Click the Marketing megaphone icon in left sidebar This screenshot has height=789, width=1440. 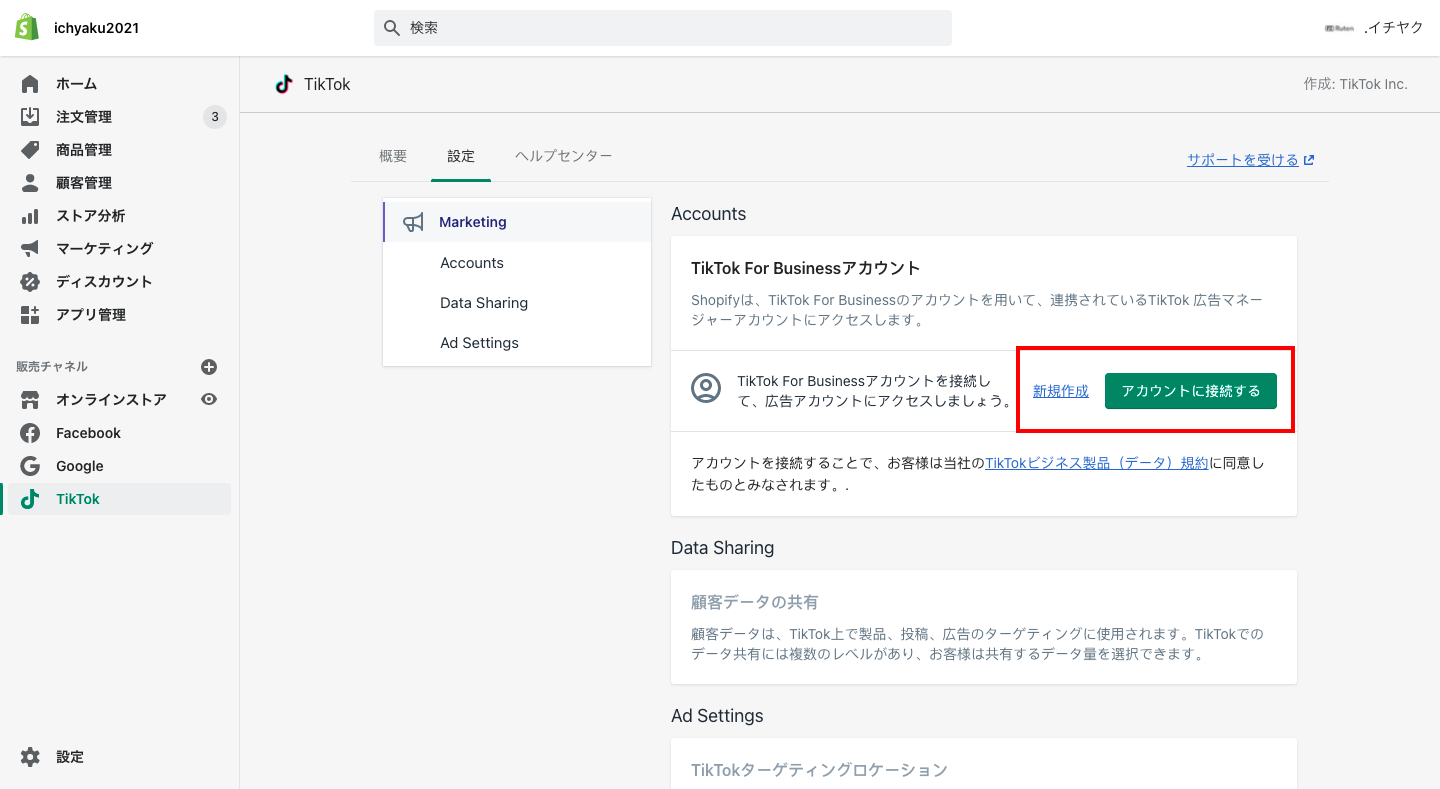tap(30, 248)
